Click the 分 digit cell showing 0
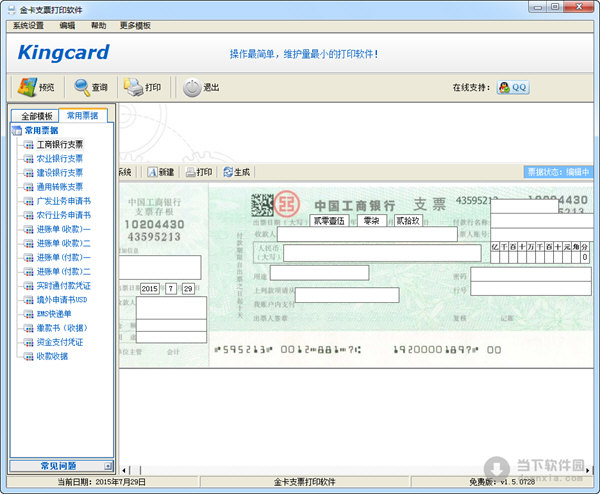The width and height of the screenshot is (600, 494). click(x=584, y=258)
